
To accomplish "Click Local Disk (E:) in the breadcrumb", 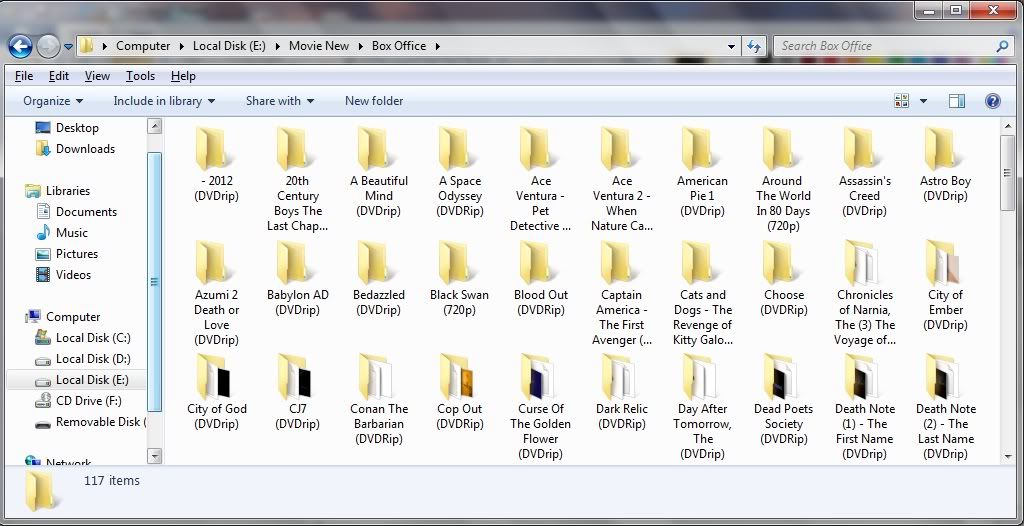I will (x=229, y=46).
